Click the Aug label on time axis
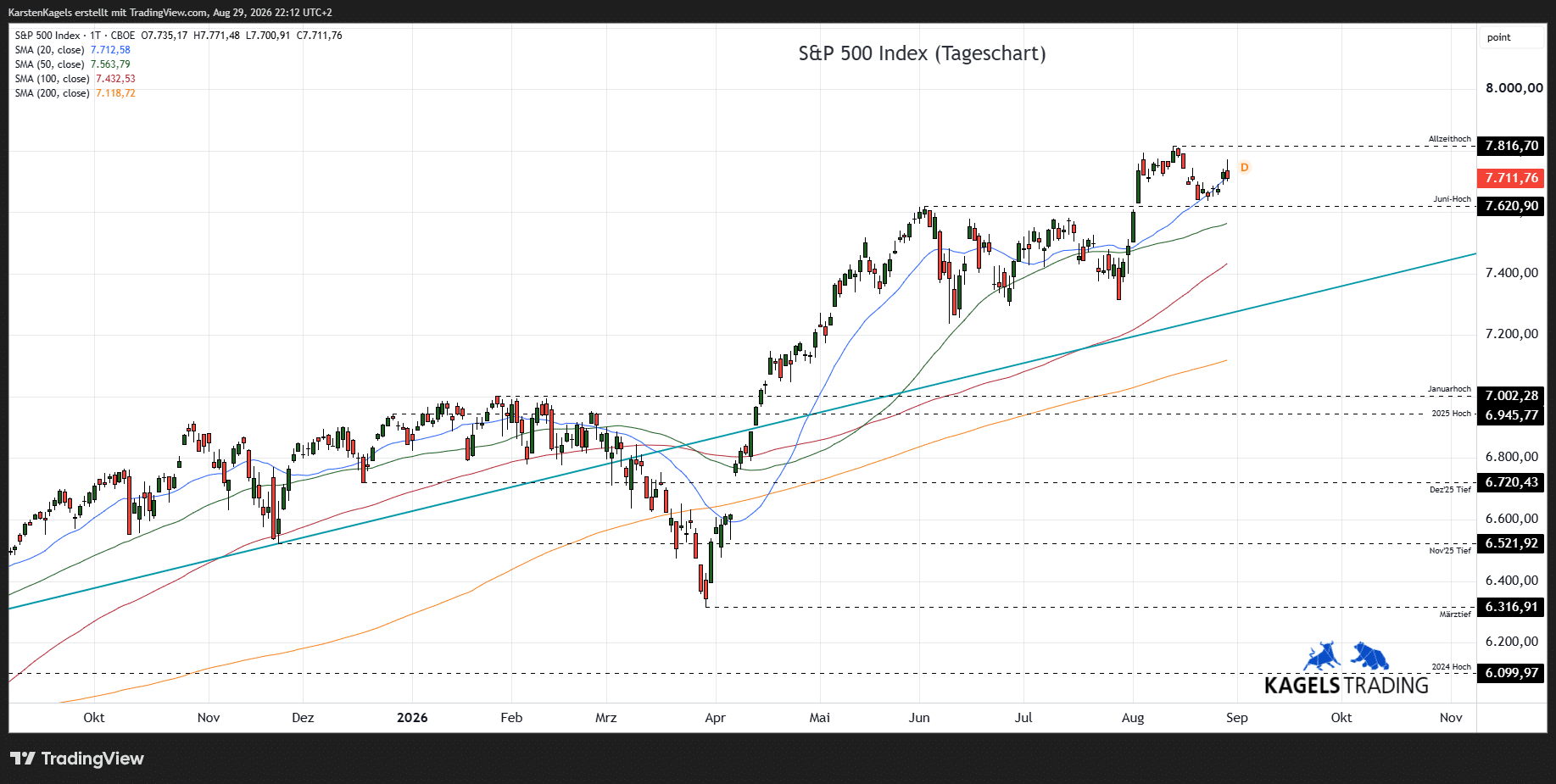The image size is (1556, 784). [x=1133, y=718]
